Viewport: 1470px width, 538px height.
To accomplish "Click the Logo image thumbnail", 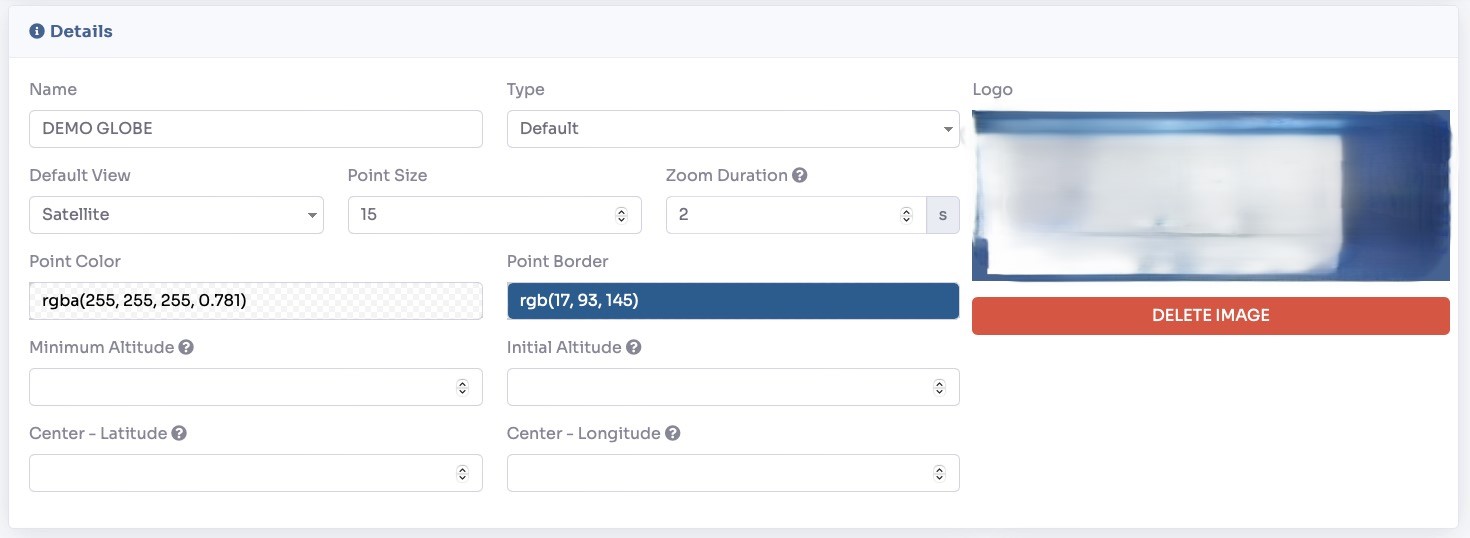I will click(1210, 196).
